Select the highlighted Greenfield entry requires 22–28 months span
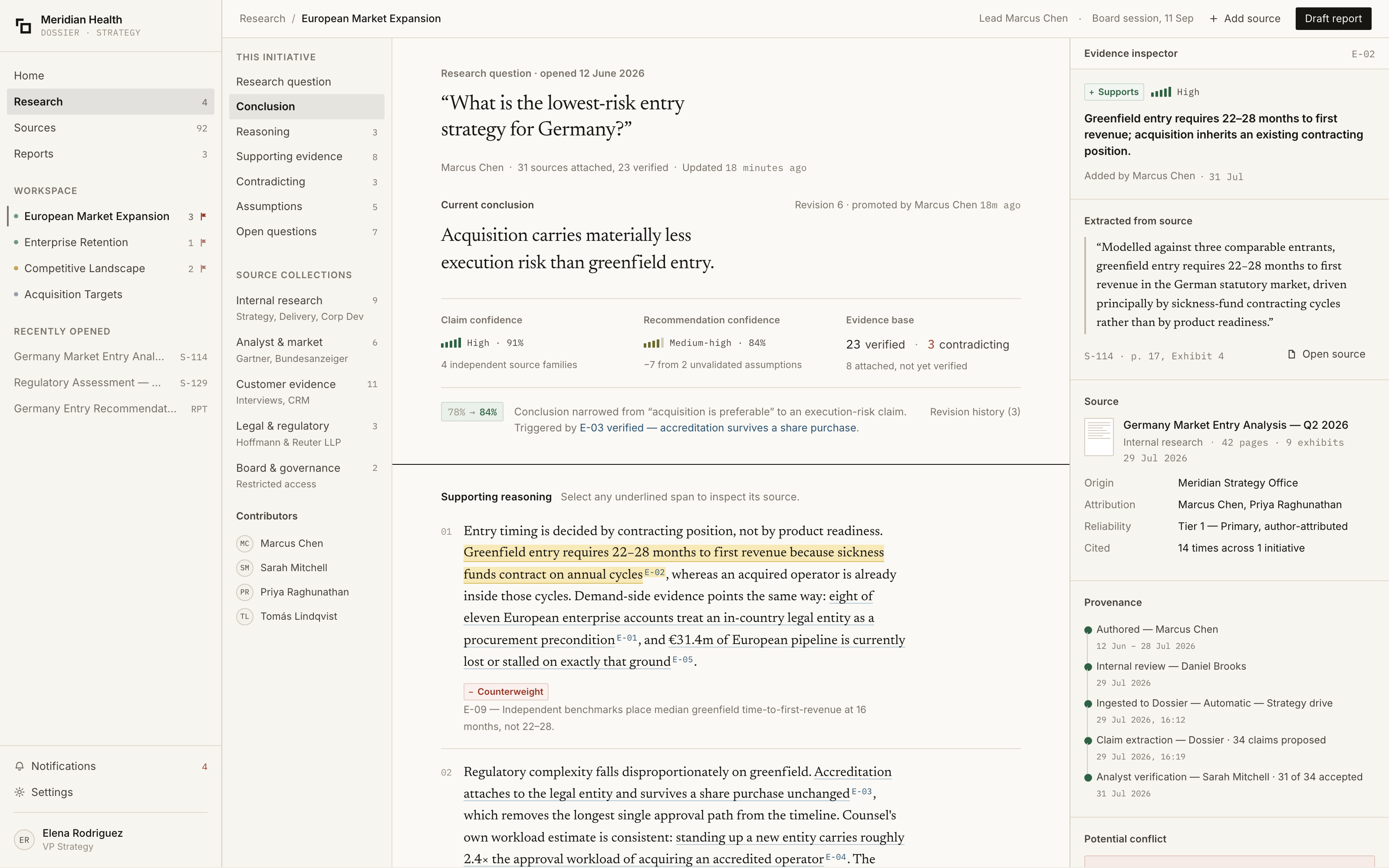 click(674, 563)
